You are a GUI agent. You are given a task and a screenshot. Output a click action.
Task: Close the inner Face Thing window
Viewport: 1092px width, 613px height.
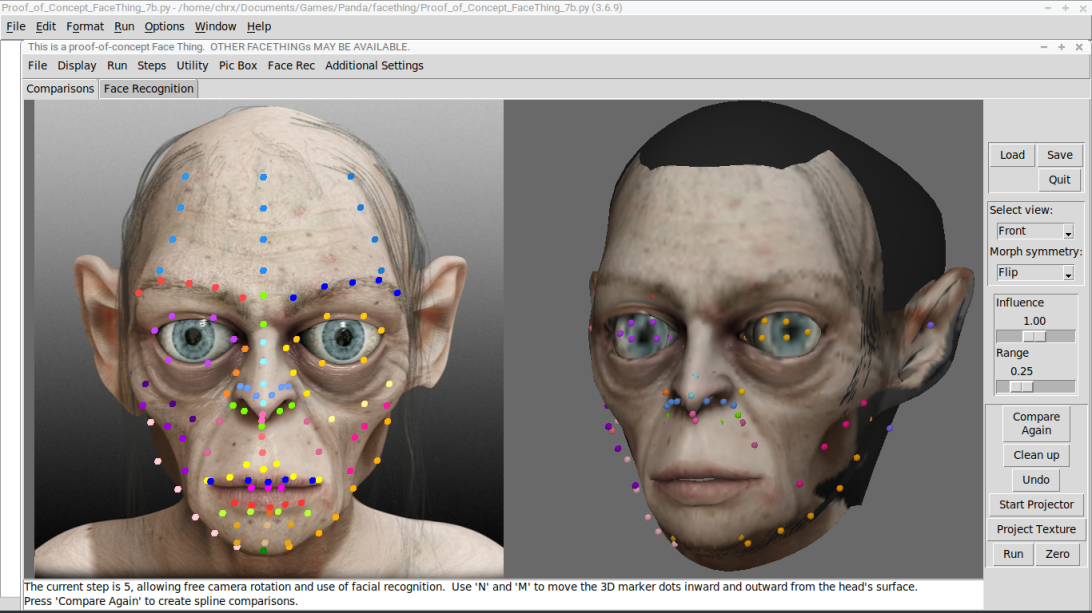[x=1079, y=47]
